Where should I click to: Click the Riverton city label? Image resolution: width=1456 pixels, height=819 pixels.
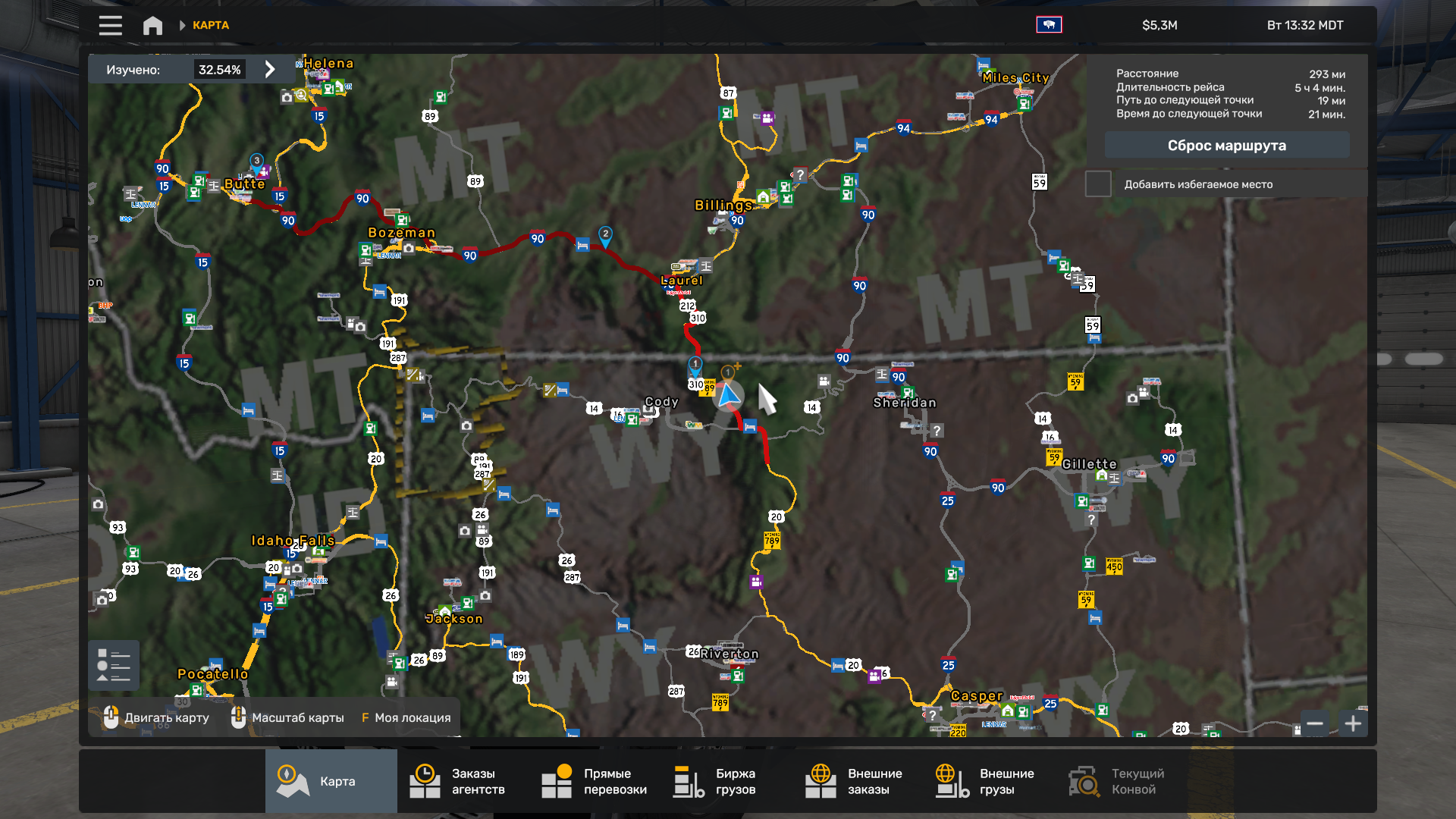pos(730,654)
